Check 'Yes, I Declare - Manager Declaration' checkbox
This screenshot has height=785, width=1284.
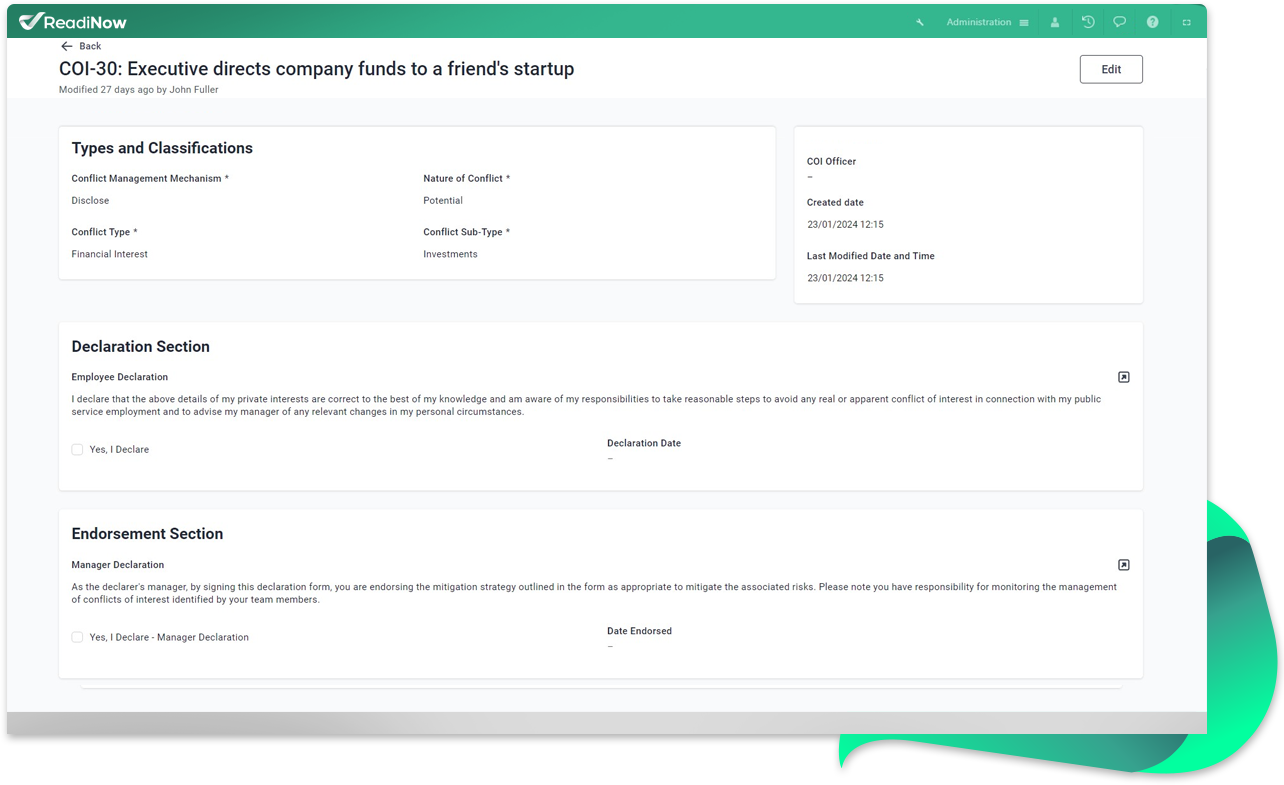tap(77, 637)
